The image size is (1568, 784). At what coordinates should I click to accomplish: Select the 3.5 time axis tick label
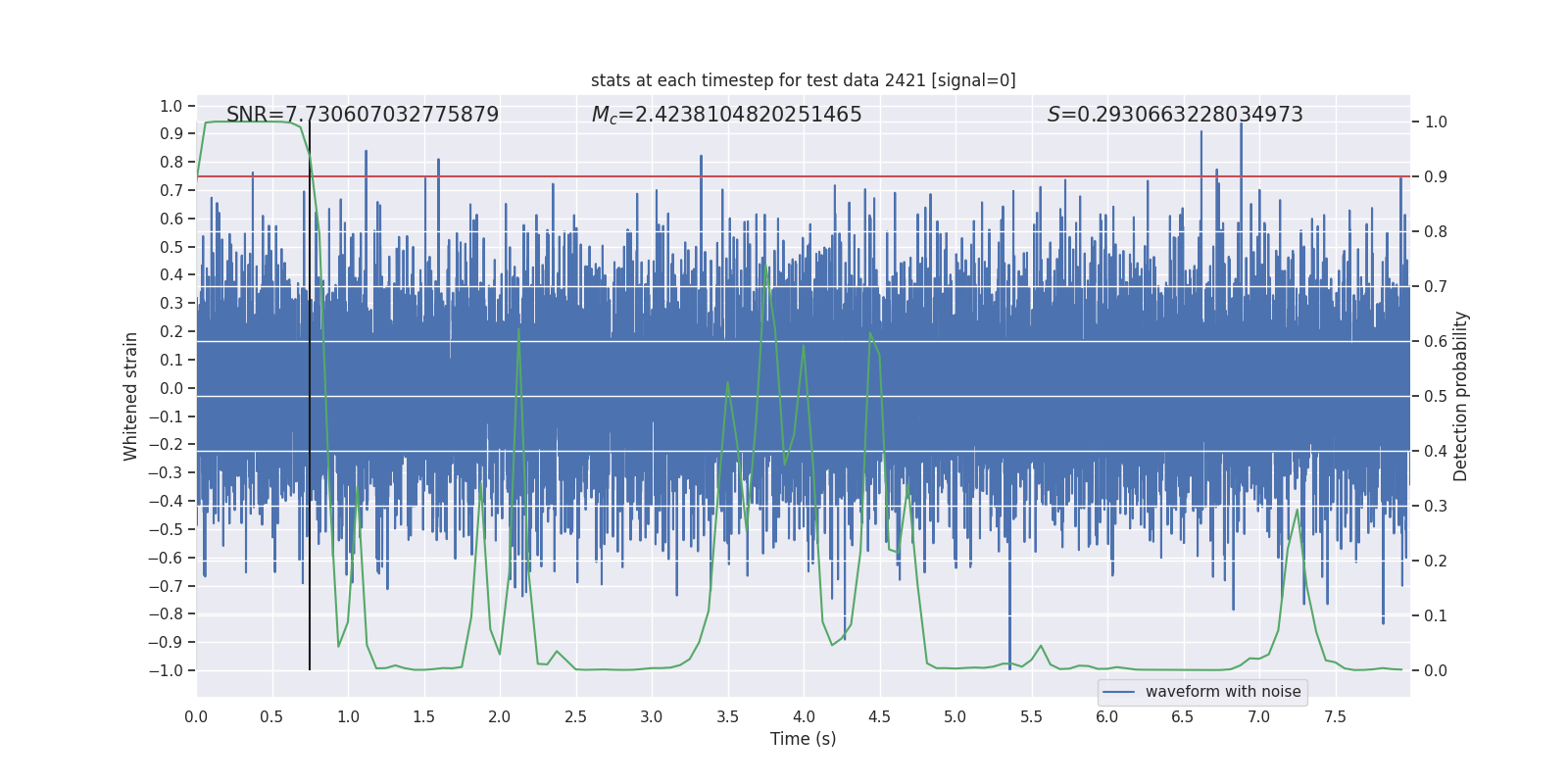tap(728, 716)
